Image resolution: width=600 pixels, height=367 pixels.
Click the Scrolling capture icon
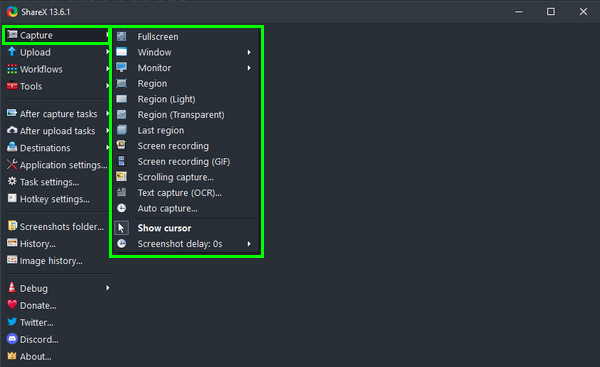click(x=122, y=177)
